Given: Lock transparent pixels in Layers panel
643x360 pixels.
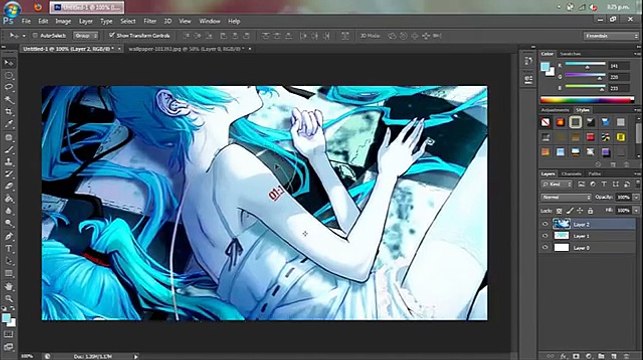Looking at the screenshot, I should 559,211.
